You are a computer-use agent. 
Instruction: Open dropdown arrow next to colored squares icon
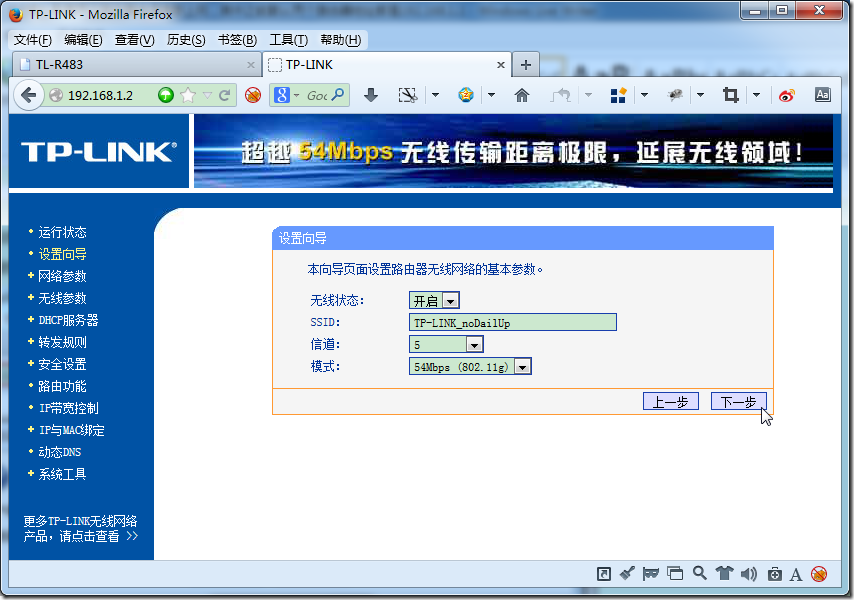(x=644, y=95)
